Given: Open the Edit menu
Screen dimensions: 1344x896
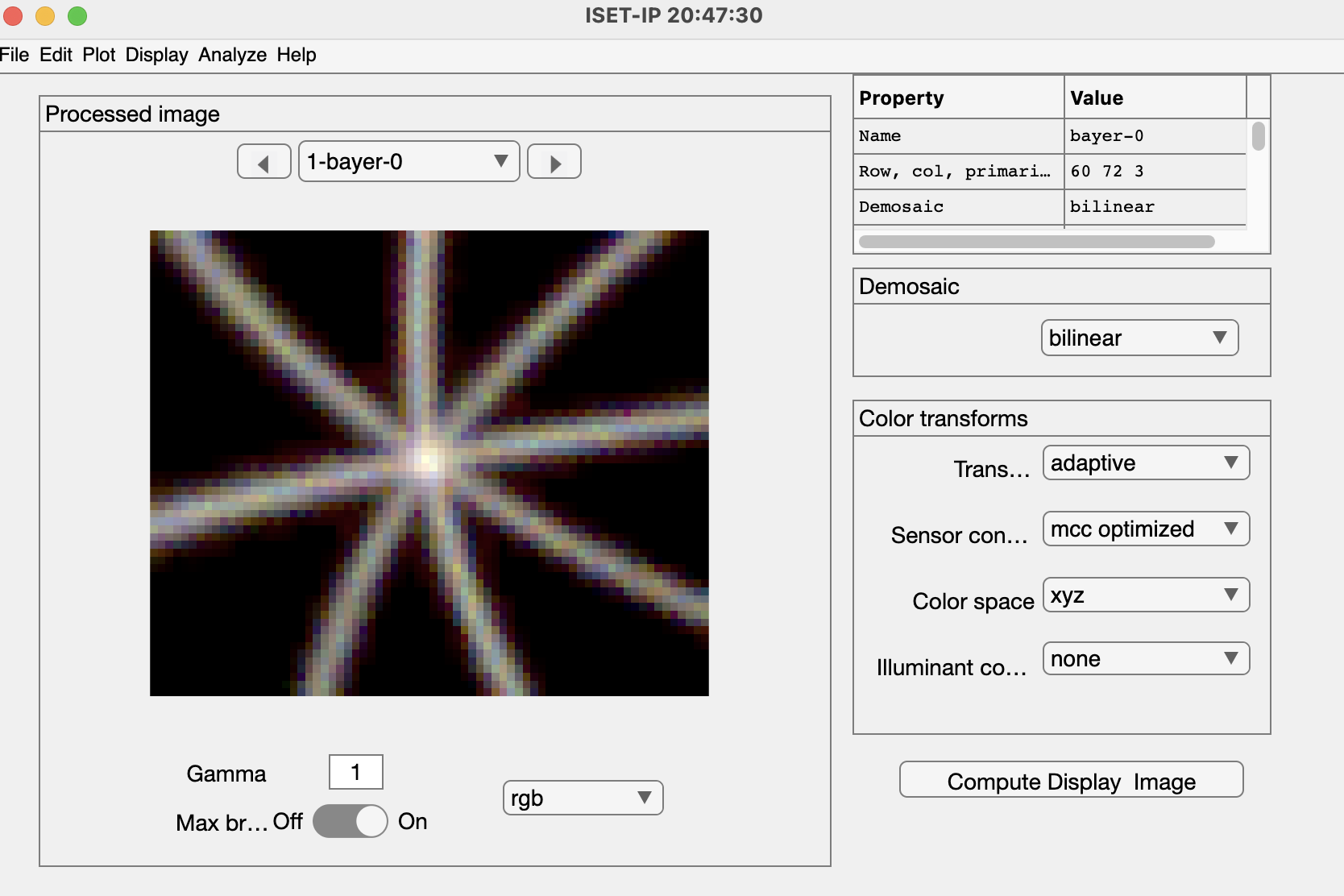Looking at the screenshot, I should [x=56, y=55].
